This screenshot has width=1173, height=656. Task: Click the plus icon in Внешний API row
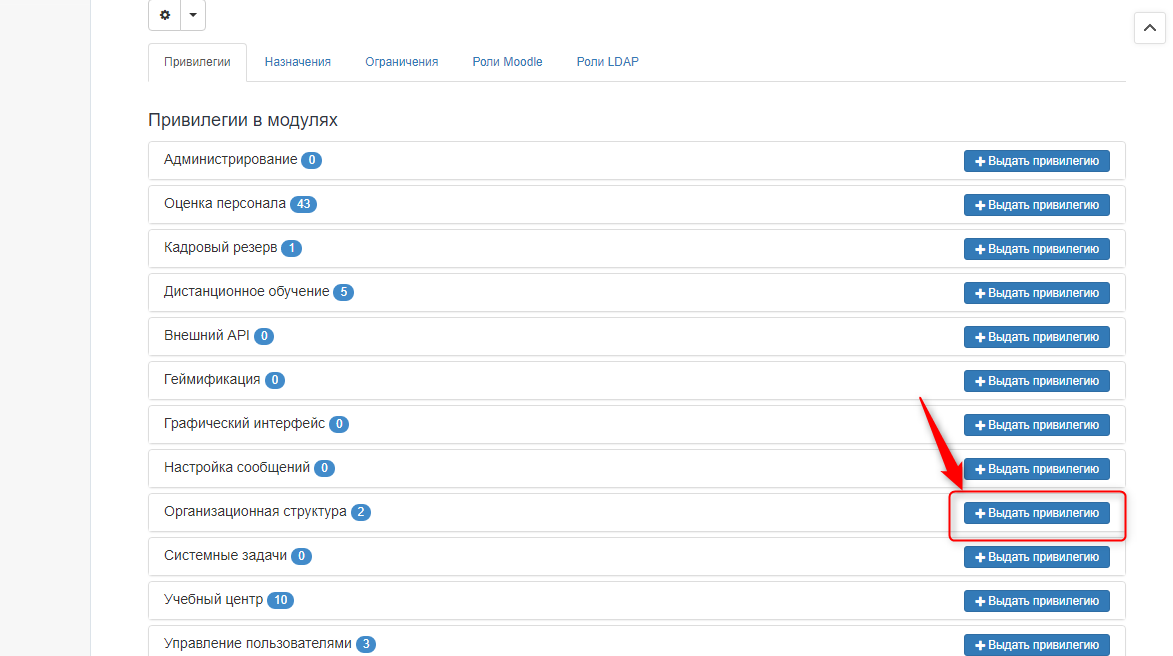[980, 337]
